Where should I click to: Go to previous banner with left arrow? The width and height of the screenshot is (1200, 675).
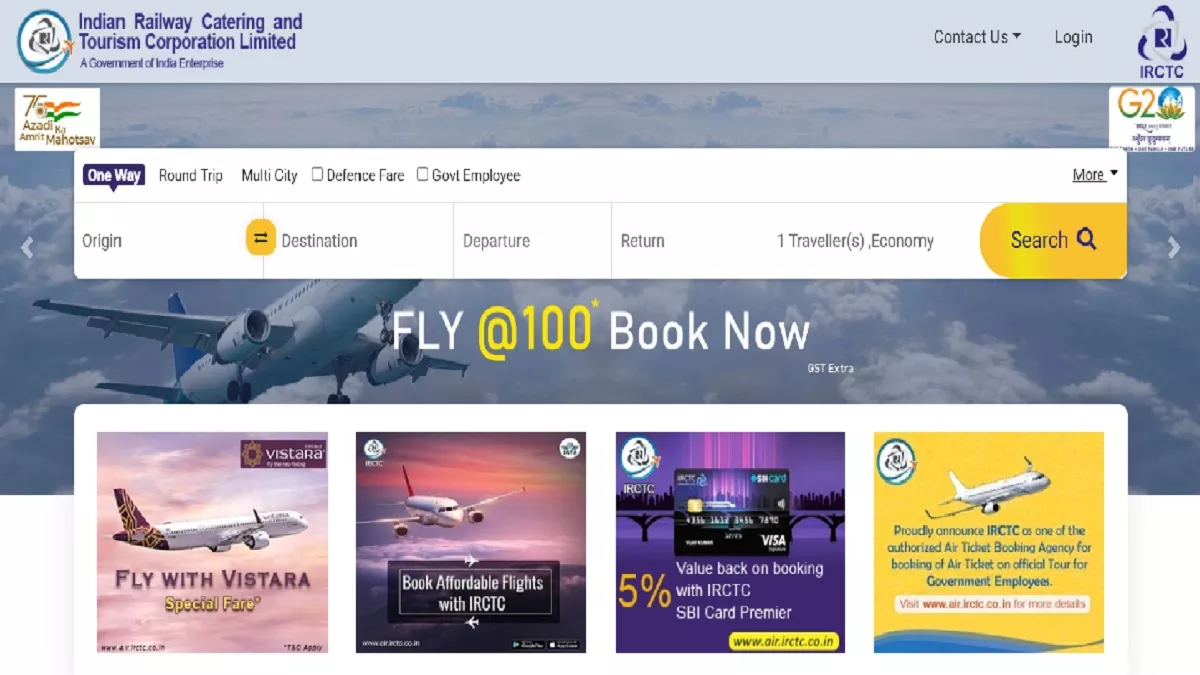(x=27, y=248)
